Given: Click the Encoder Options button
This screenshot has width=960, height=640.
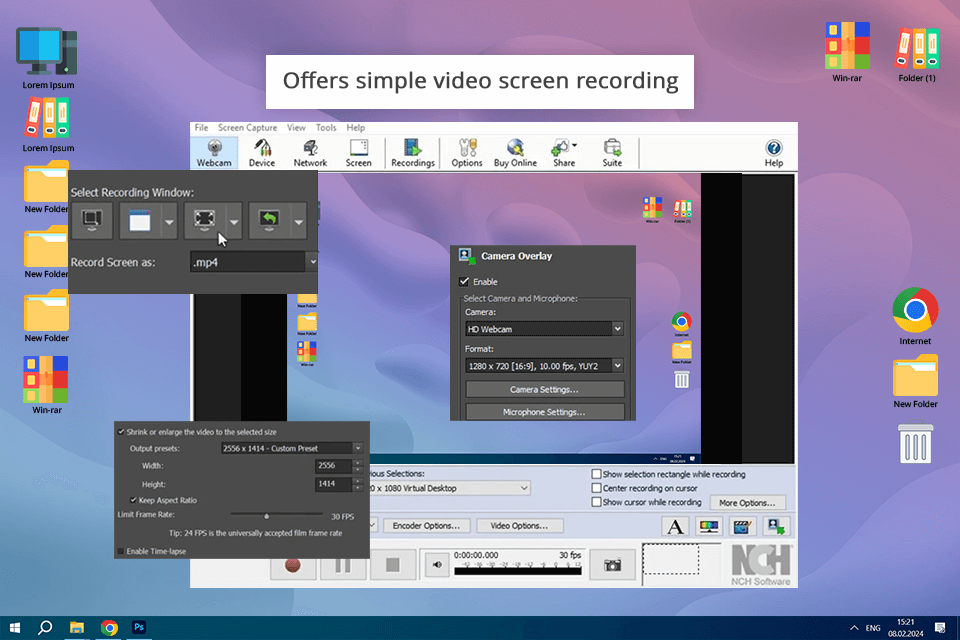Looking at the screenshot, I should pyautogui.click(x=427, y=525).
